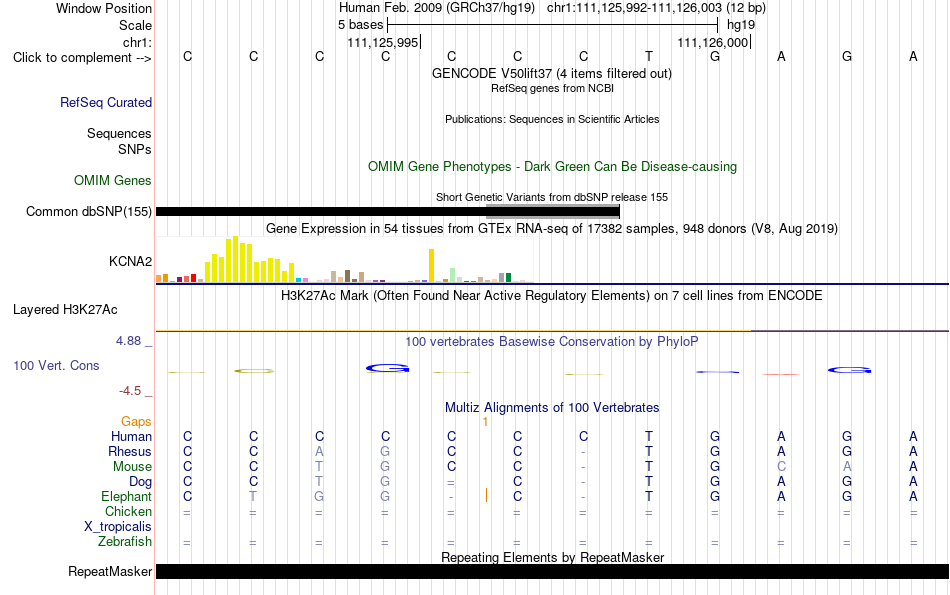
Task: Click the -4.5 PhyloP lower scale value
Action: coord(130,391)
